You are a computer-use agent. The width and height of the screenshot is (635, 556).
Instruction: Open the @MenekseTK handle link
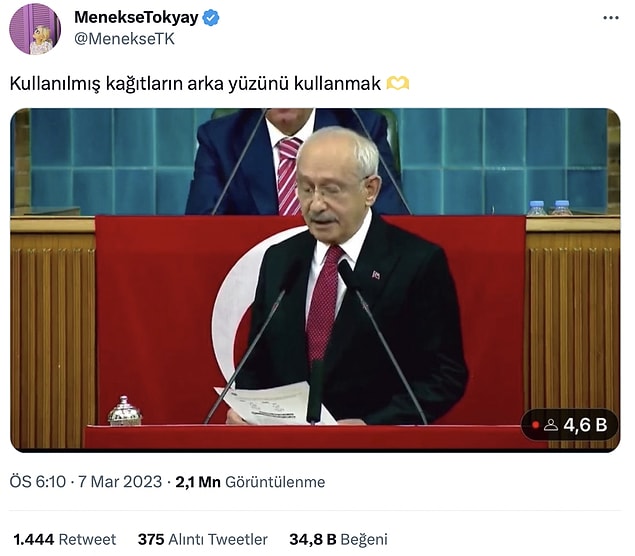[124, 39]
